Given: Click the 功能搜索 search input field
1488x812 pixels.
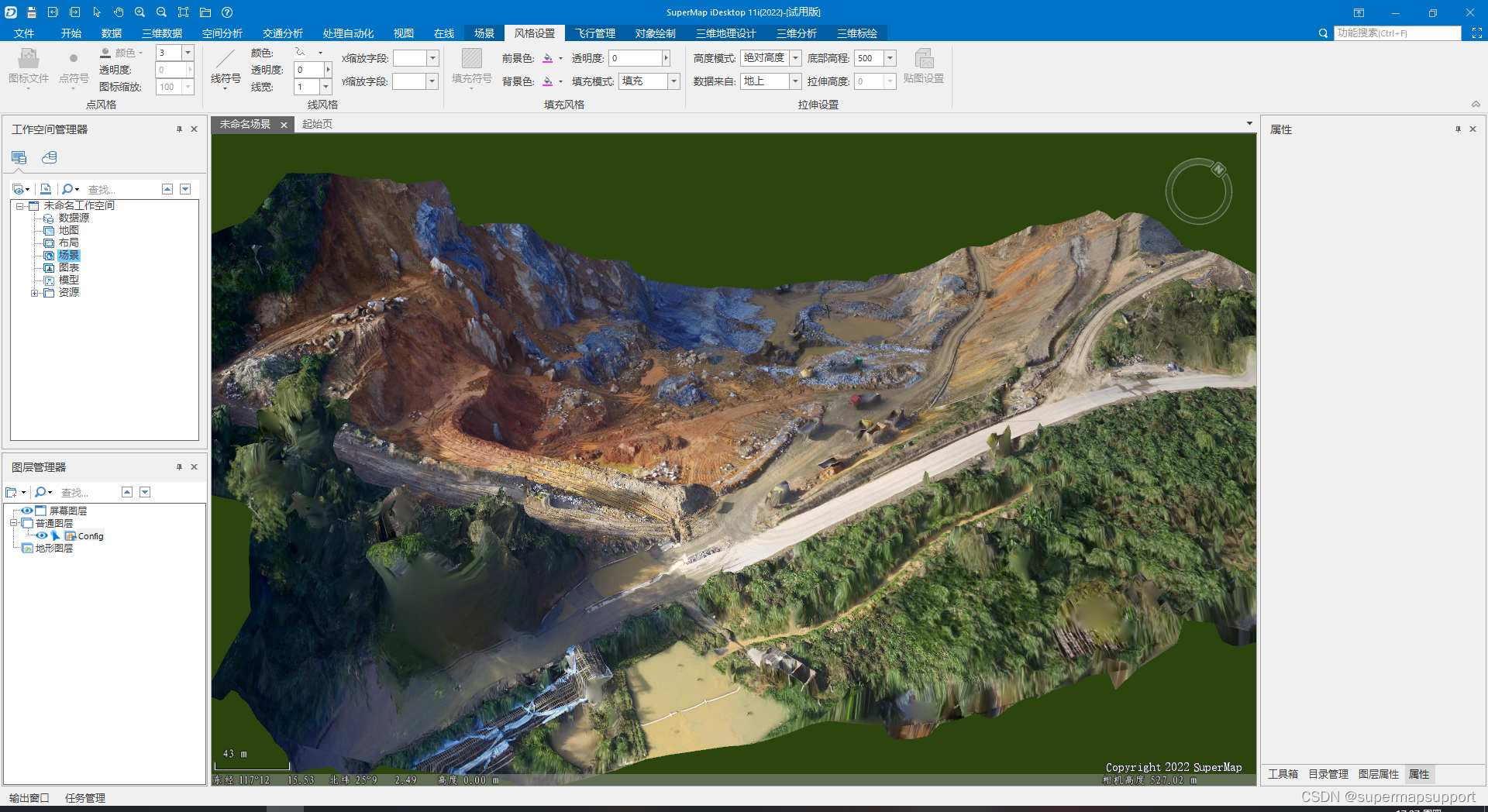Looking at the screenshot, I should 1397,33.
